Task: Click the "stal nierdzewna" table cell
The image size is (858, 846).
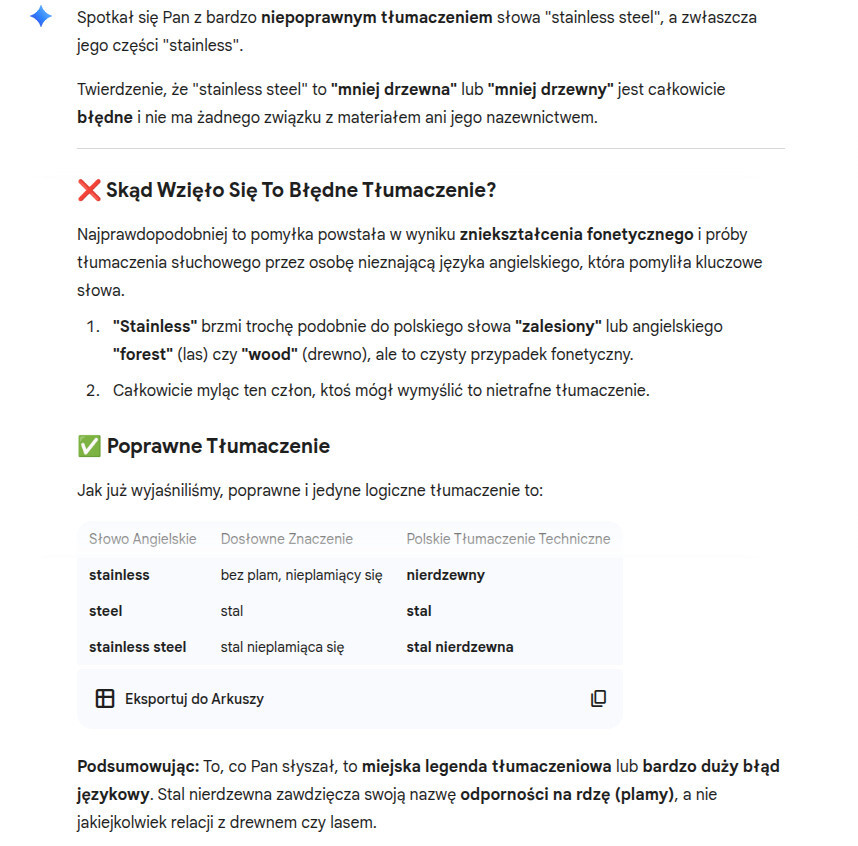Action: (x=459, y=647)
